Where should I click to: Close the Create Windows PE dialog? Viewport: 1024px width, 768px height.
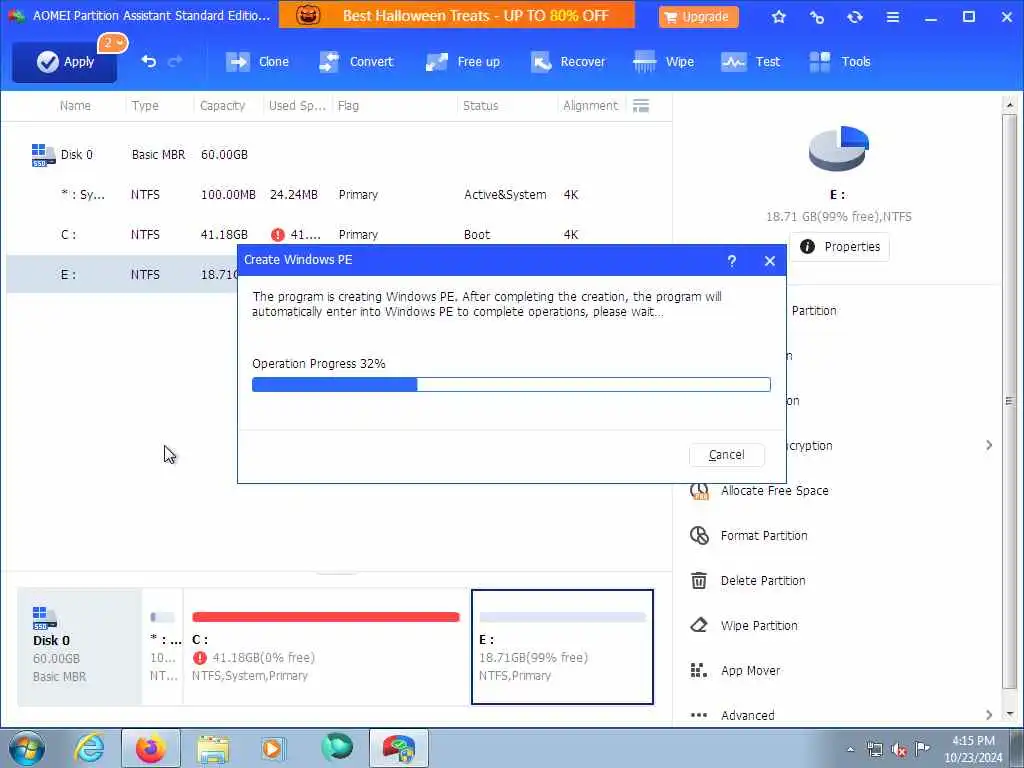pos(769,261)
